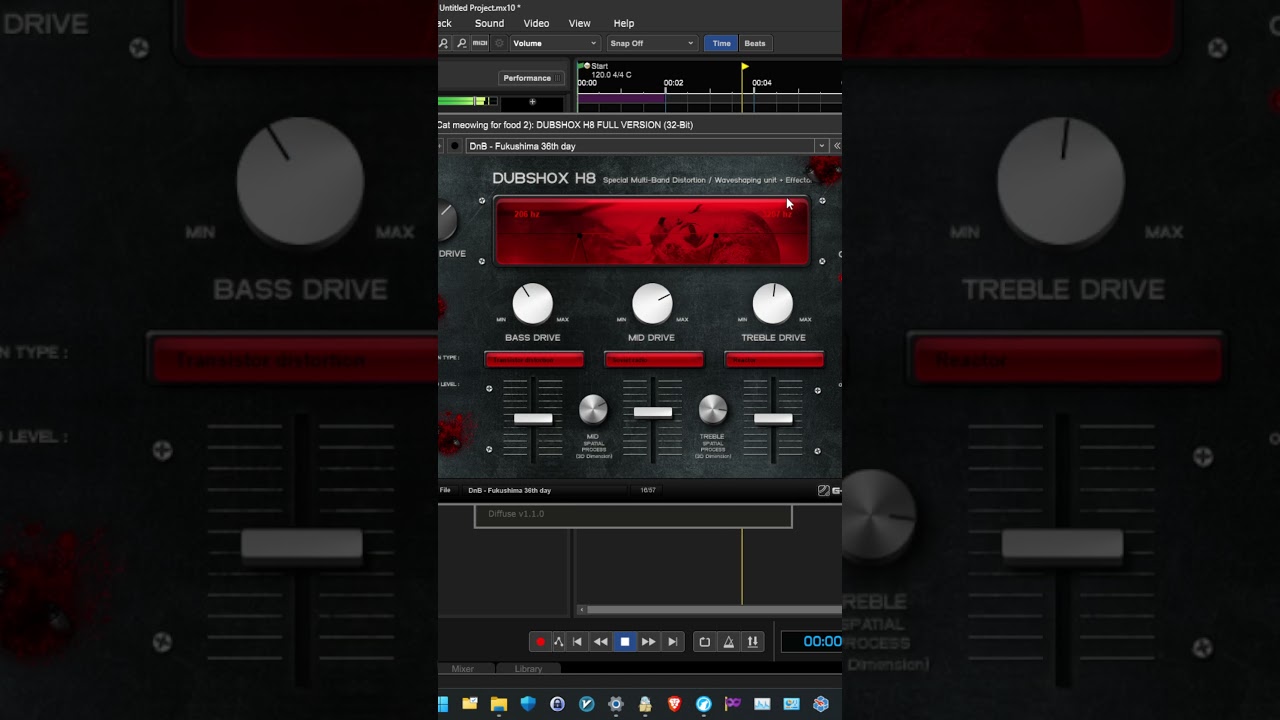Open mid distortion type red selector
1280x720 pixels.
click(654, 359)
